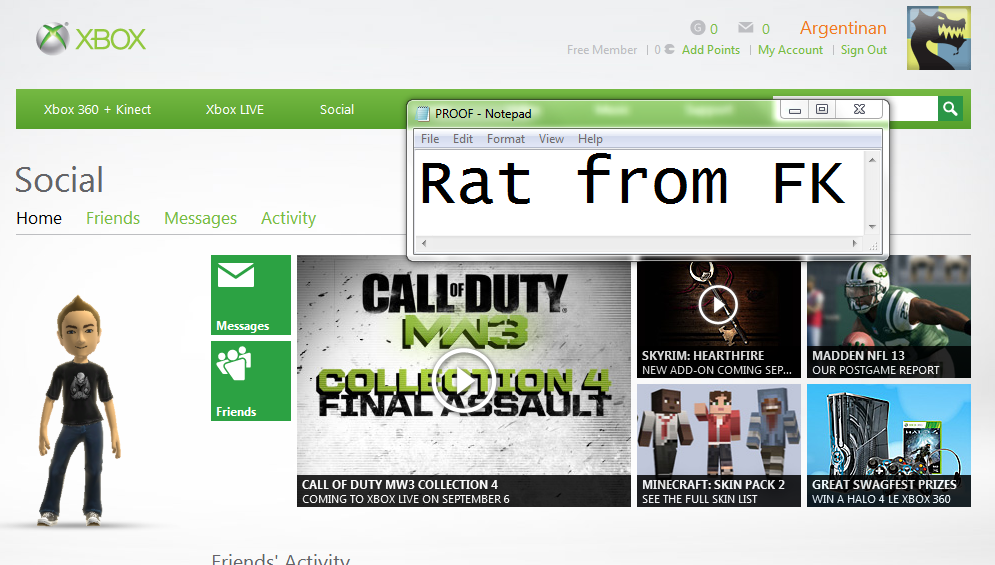Click the Notepad icon in PROOF title bar

click(423, 114)
